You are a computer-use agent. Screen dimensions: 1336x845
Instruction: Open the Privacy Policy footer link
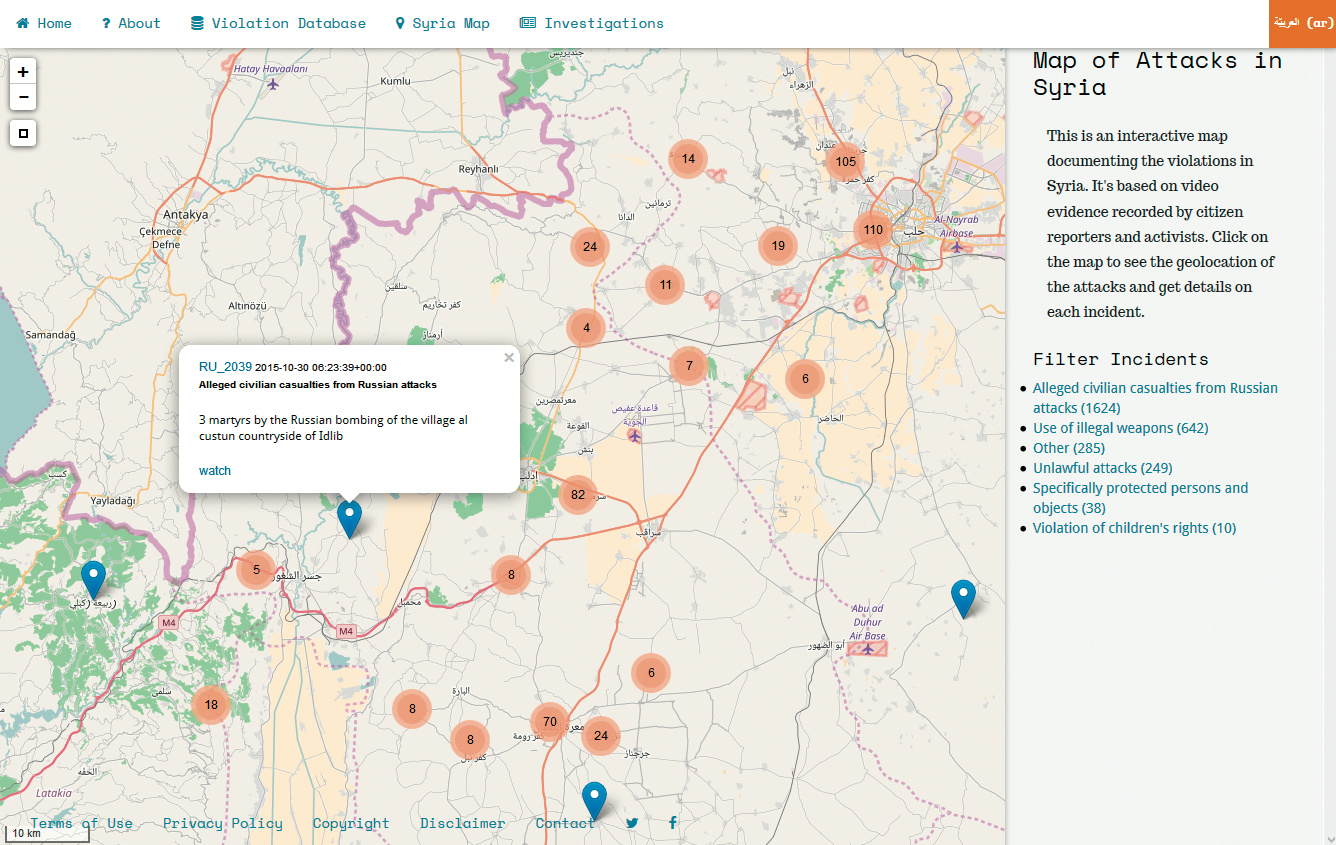pyautogui.click(x=222, y=823)
